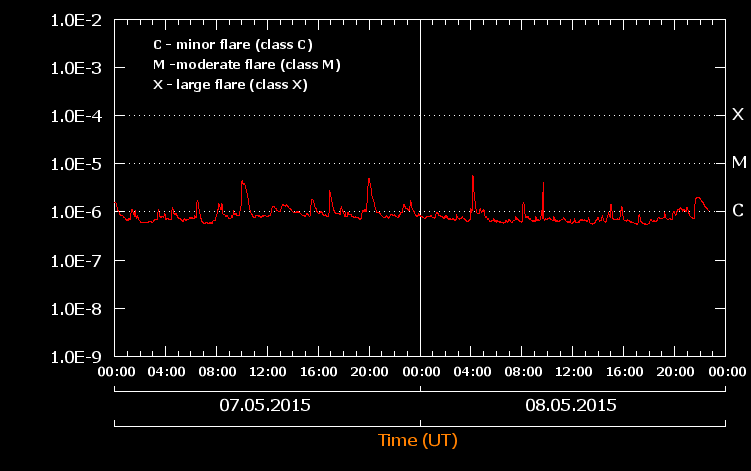Screen dimensions: 751x471
Task: Select the 07.05.2015 date label
Action: point(265,406)
